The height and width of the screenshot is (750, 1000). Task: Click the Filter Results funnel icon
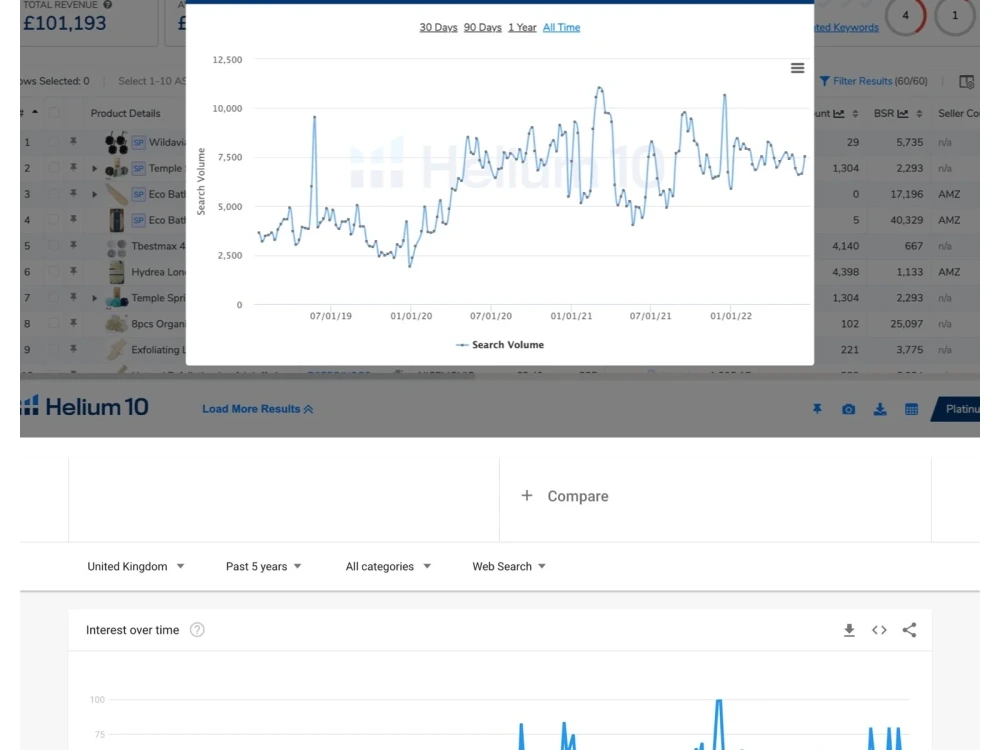click(x=825, y=81)
